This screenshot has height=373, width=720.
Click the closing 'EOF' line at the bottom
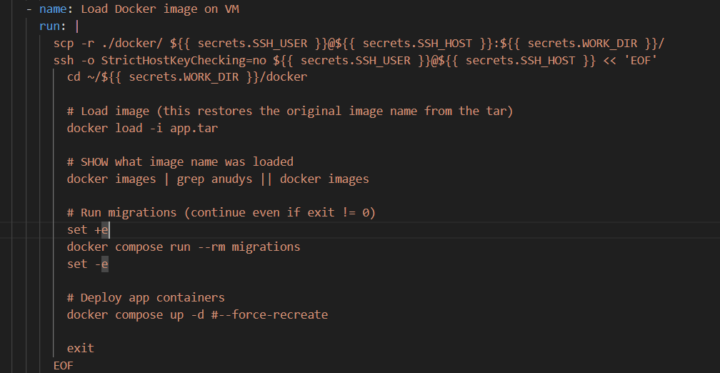[x=63, y=366]
